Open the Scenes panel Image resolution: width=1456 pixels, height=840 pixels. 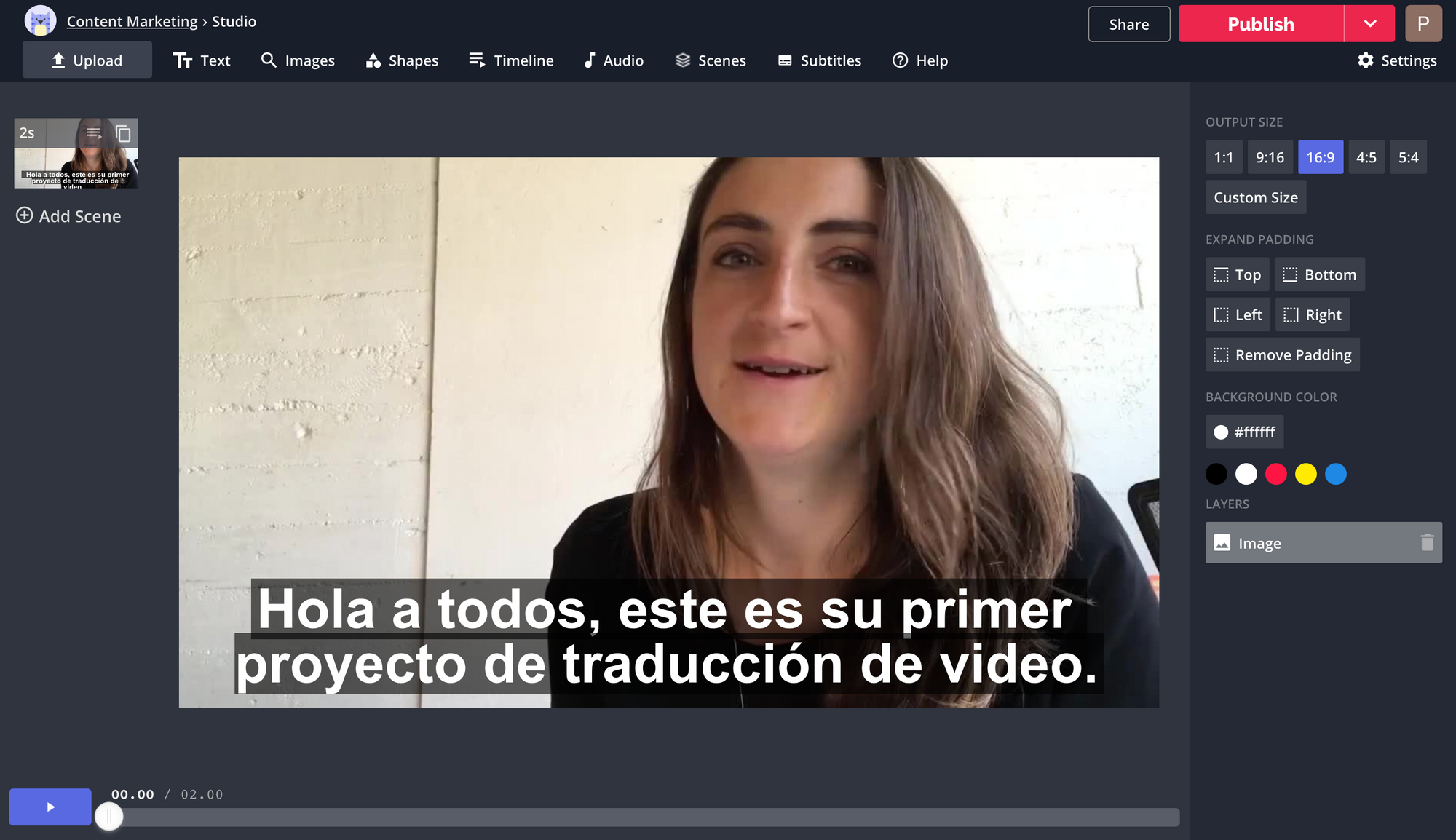711,60
